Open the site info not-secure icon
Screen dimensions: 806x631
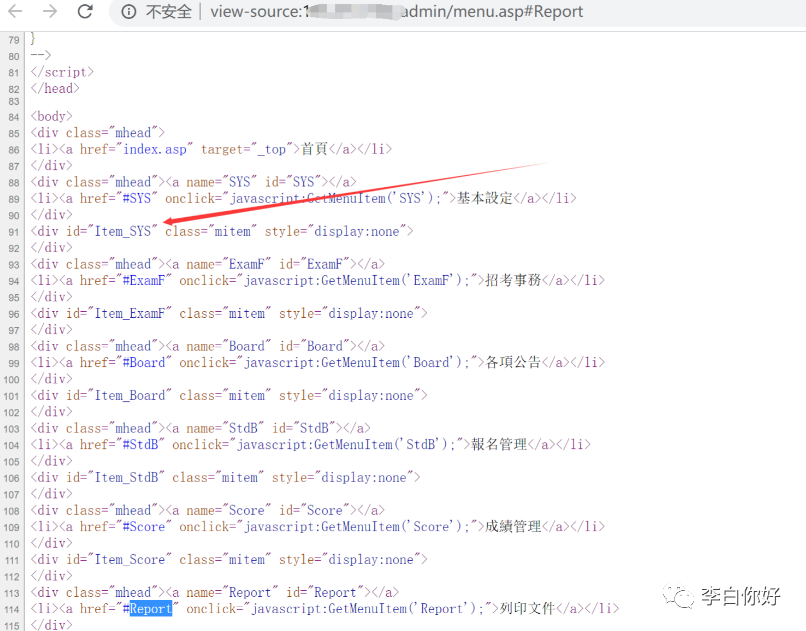pyautogui.click(x=129, y=11)
